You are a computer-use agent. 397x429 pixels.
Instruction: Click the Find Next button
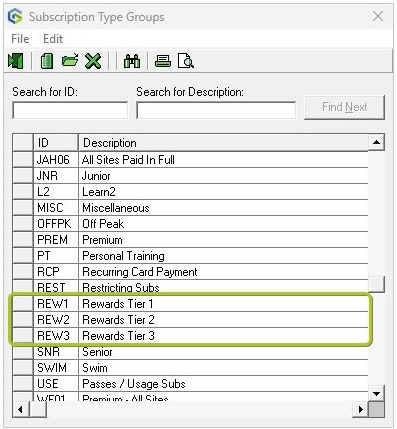[x=344, y=107]
